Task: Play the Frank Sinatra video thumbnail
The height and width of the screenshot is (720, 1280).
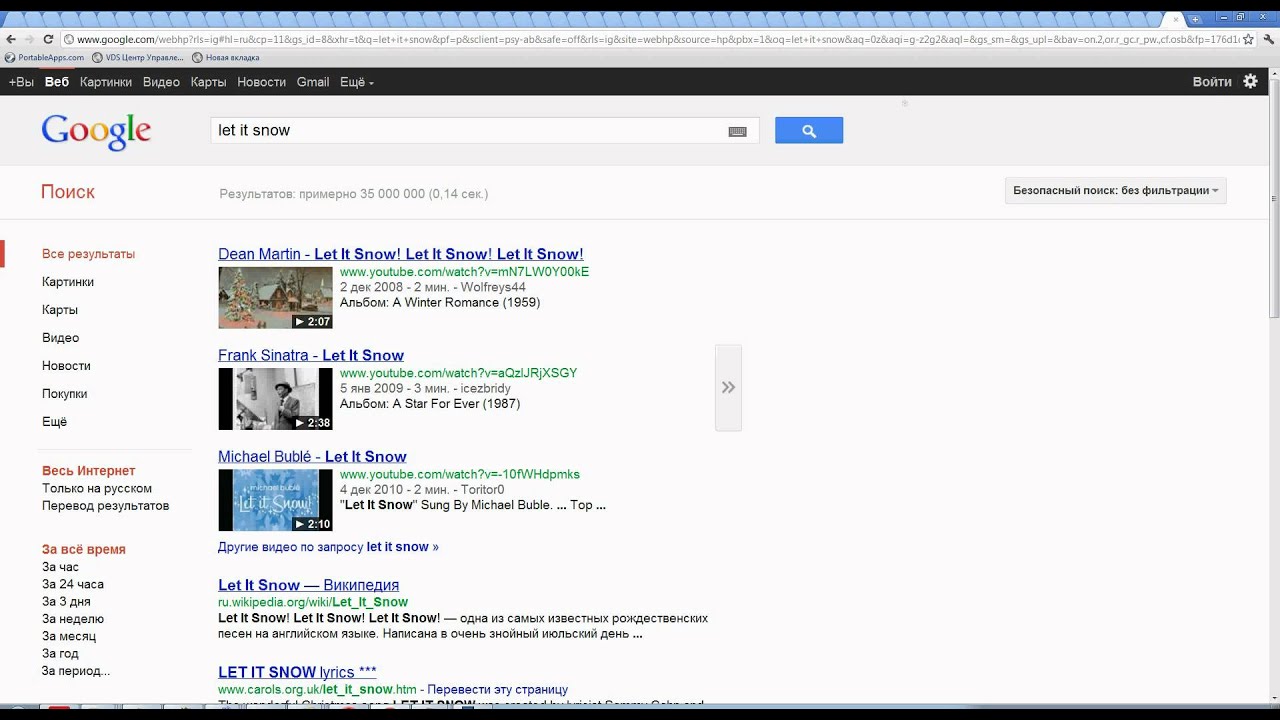Action: click(x=275, y=399)
